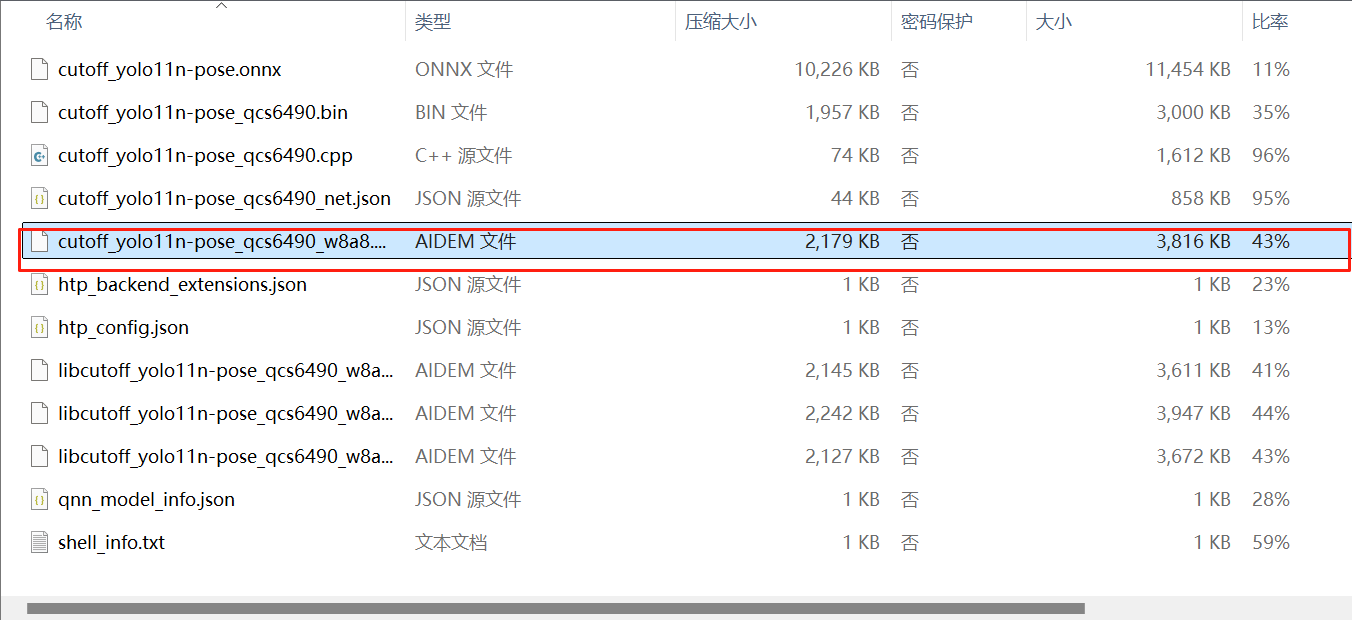
Task: Click the icon of the highlighted w8a8 AIDEM file
Action: (x=39, y=242)
